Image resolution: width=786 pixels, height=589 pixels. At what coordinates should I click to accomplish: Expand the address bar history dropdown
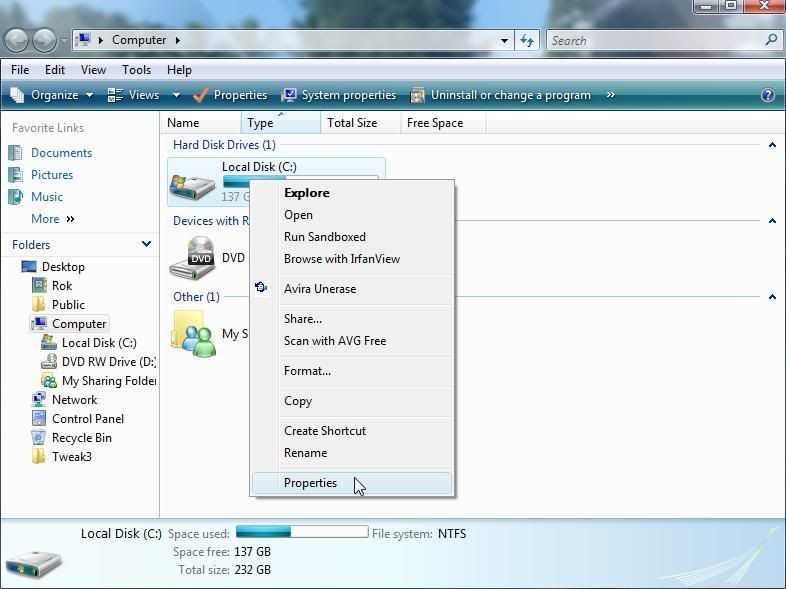[504, 41]
